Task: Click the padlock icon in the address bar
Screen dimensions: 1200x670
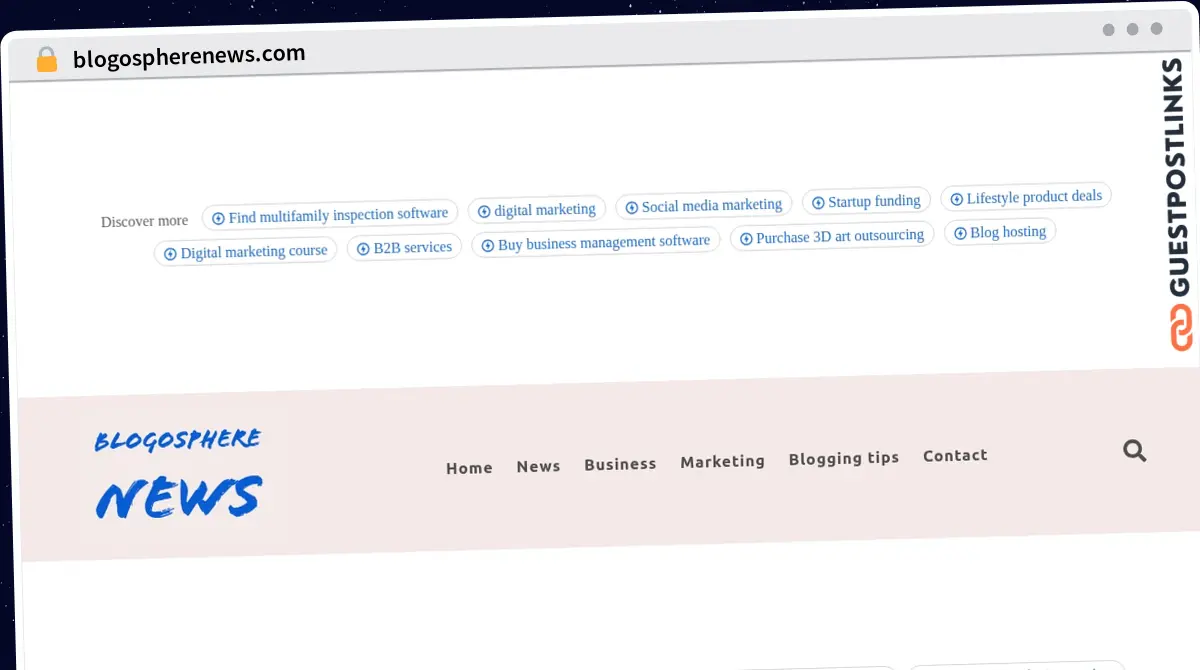Action: [x=46, y=59]
